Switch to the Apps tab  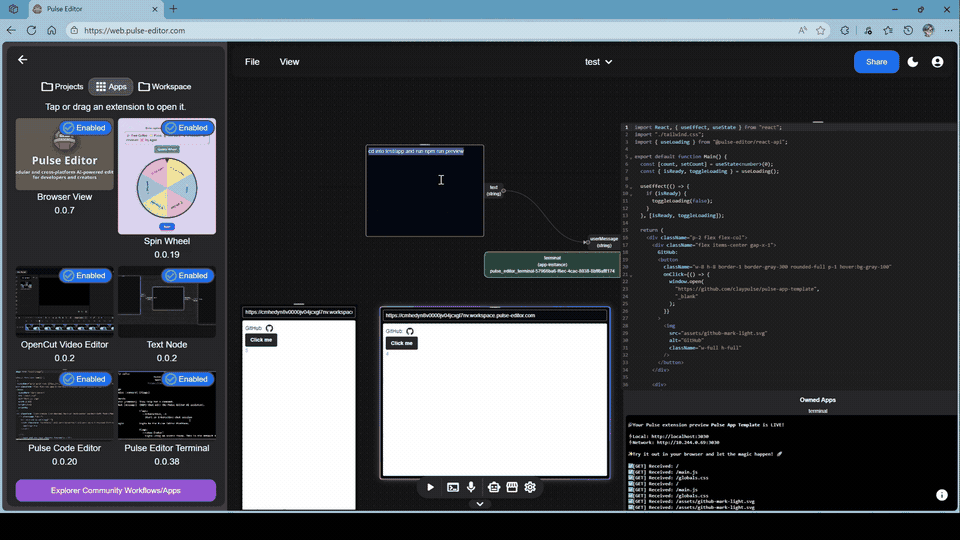pyautogui.click(x=111, y=86)
